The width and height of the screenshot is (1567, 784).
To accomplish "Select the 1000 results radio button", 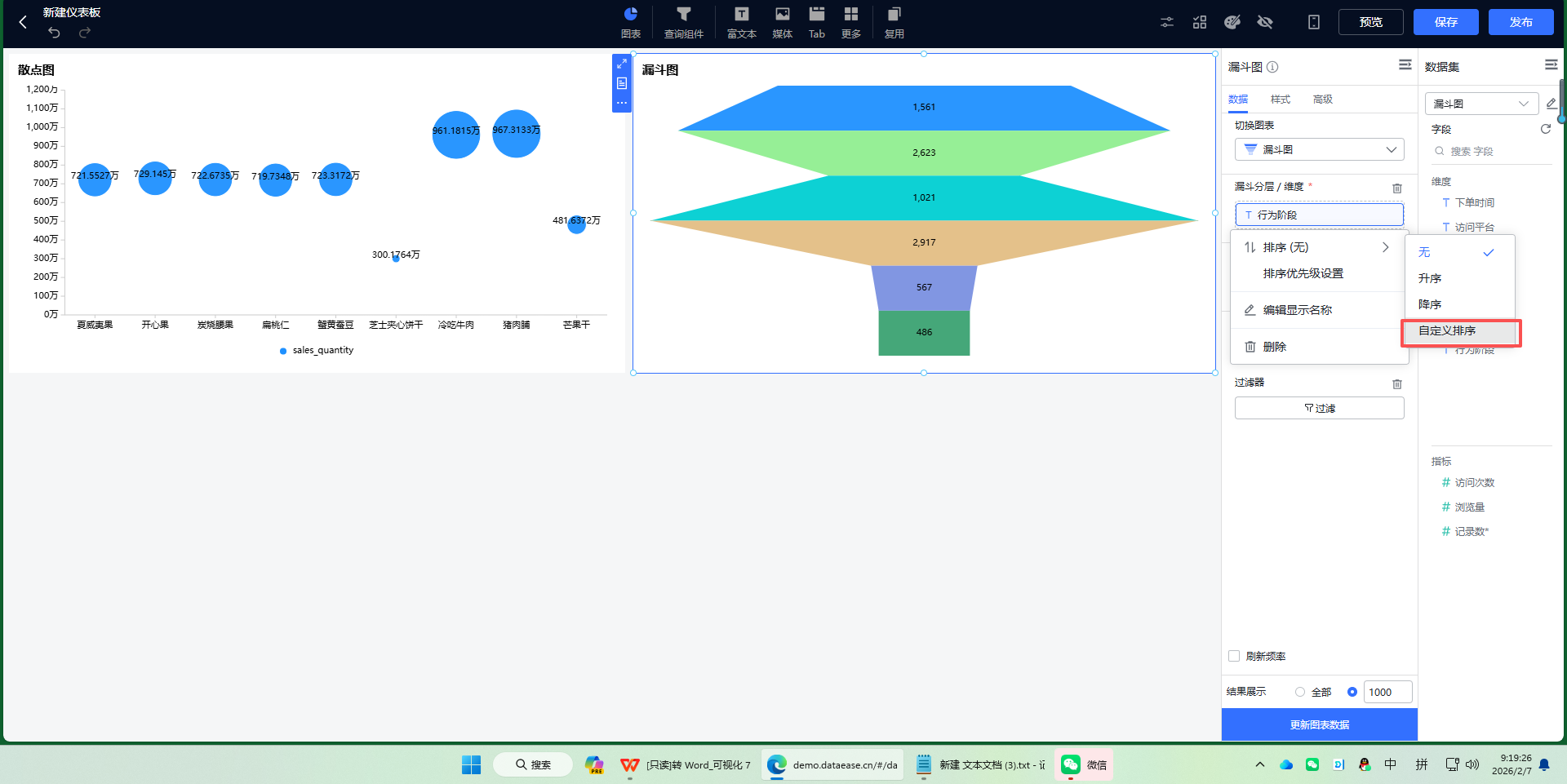I will pos(1352,692).
